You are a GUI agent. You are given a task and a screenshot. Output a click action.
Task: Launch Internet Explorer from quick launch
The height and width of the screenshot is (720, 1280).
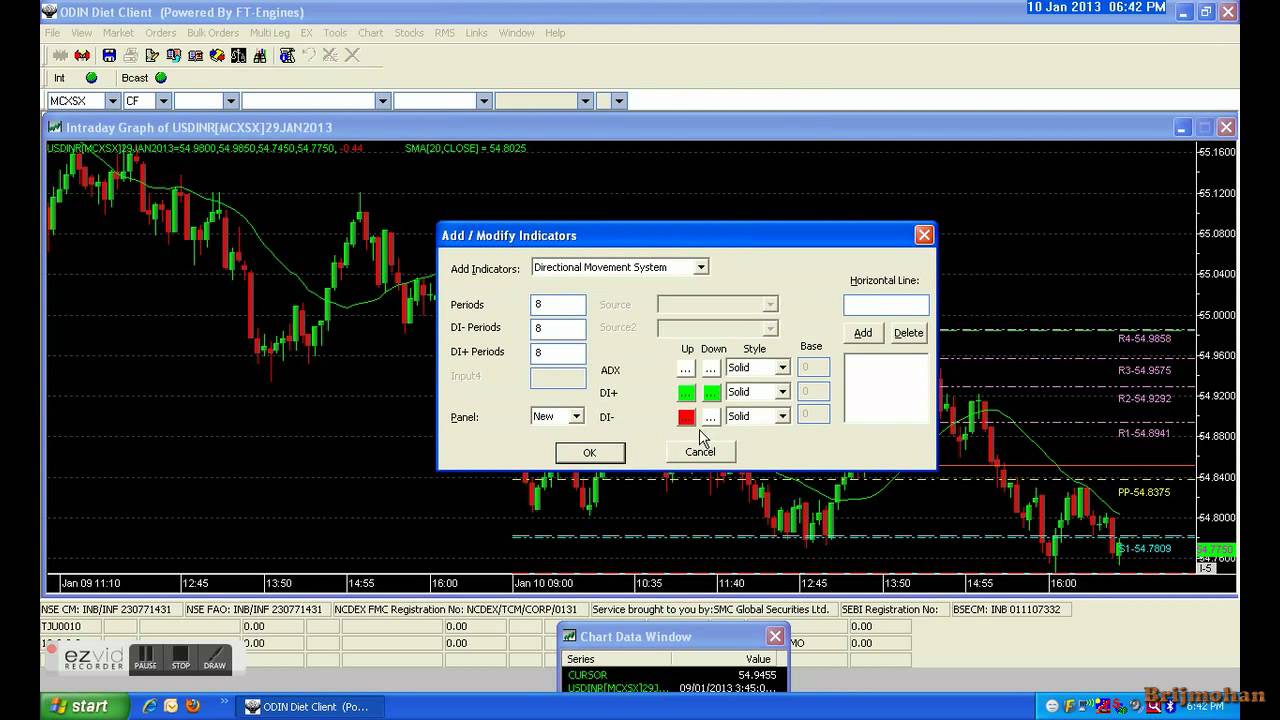[x=150, y=706]
